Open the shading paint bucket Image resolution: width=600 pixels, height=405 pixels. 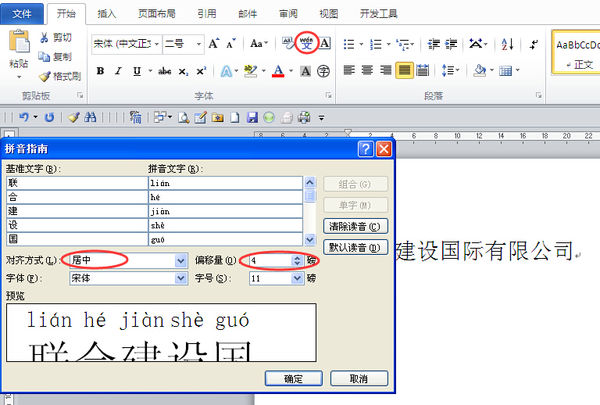click(479, 70)
